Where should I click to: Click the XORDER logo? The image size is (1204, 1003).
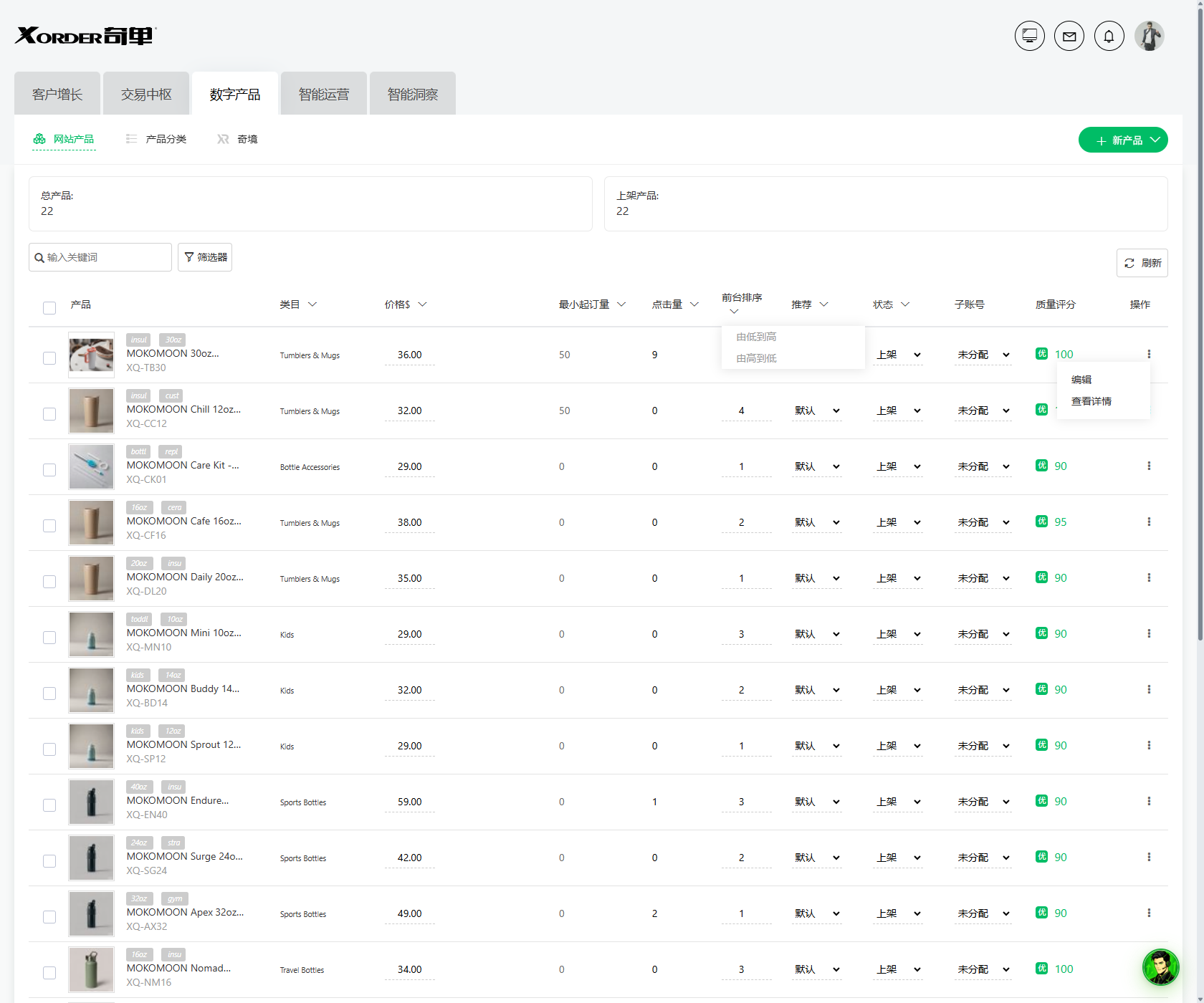point(85,36)
